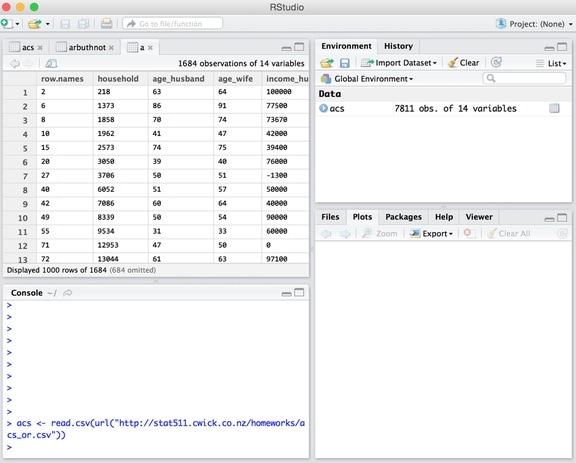Image resolution: width=576 pixels, height=463 pixels.
Task: Click the console working directory arrow icon
Action: (68, 293)
